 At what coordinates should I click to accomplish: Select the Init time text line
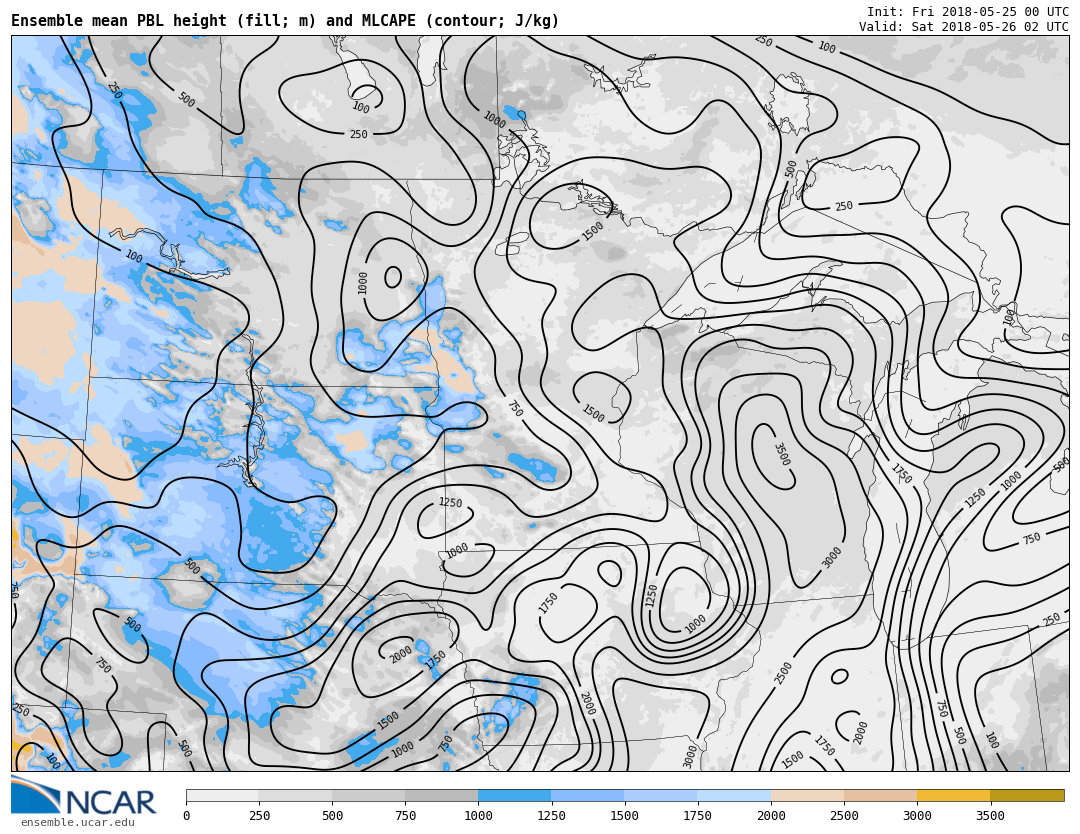coord(967,12)
